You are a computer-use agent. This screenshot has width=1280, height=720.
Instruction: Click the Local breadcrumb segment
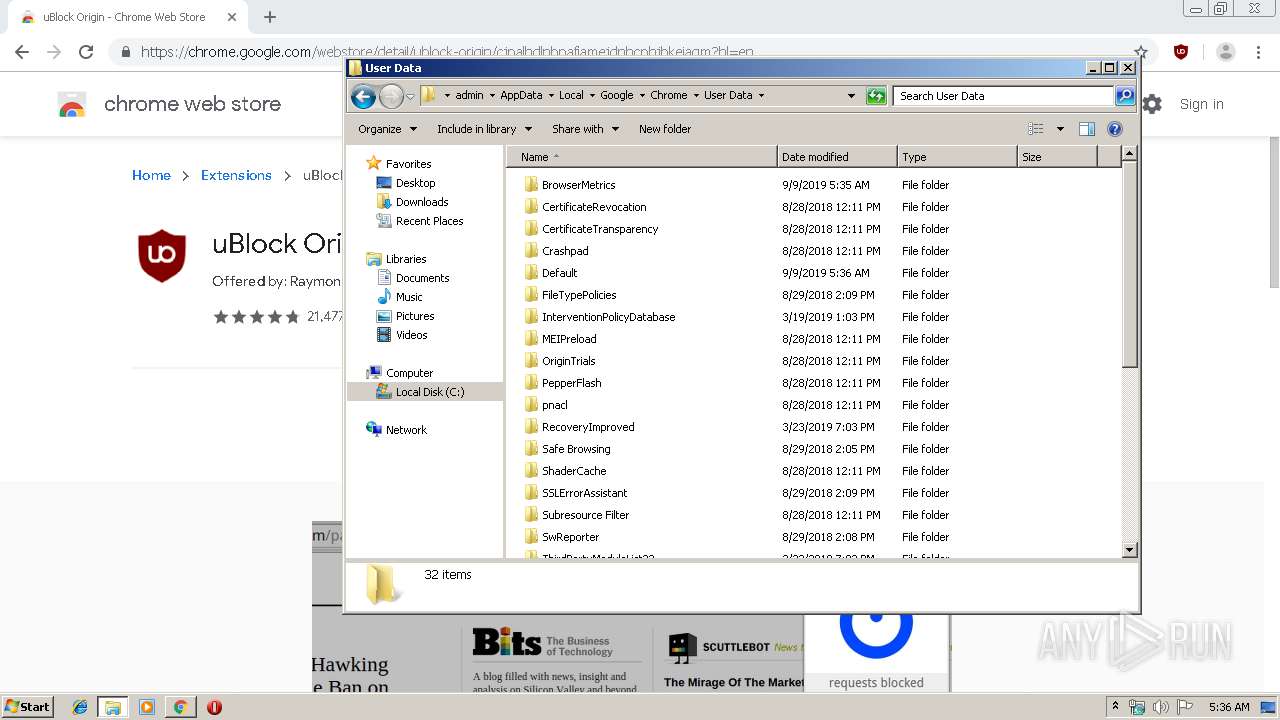(571, 96)
